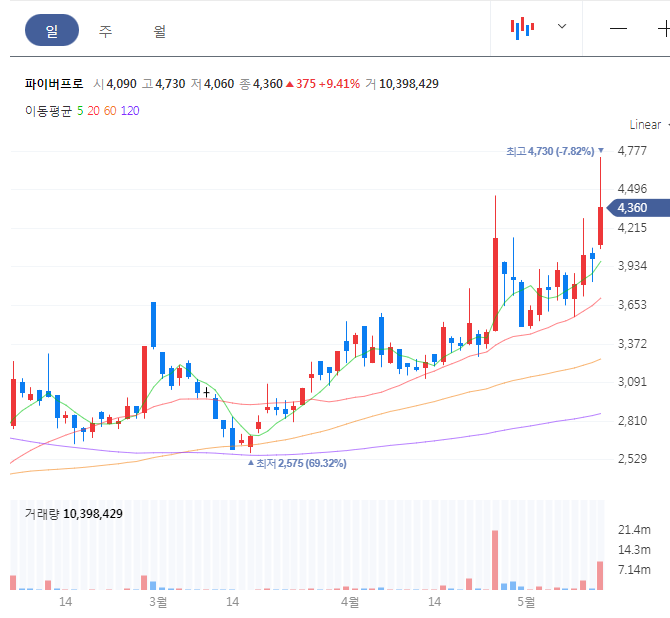Click the 7.14m volume axis label

[x=634, y=570]
